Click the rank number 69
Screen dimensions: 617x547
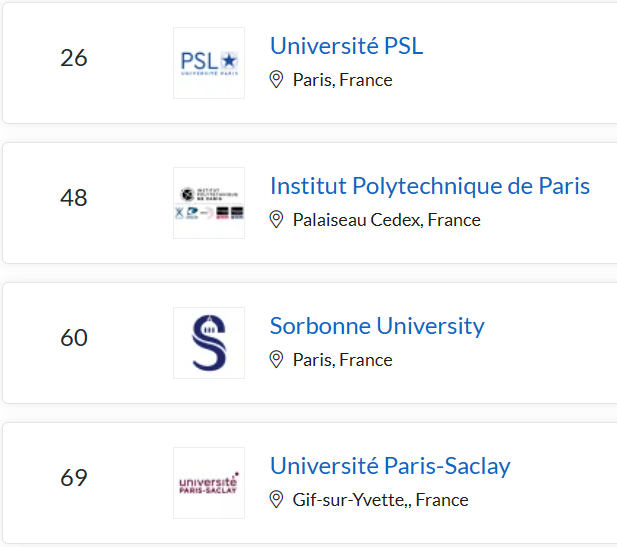[74, 478]
